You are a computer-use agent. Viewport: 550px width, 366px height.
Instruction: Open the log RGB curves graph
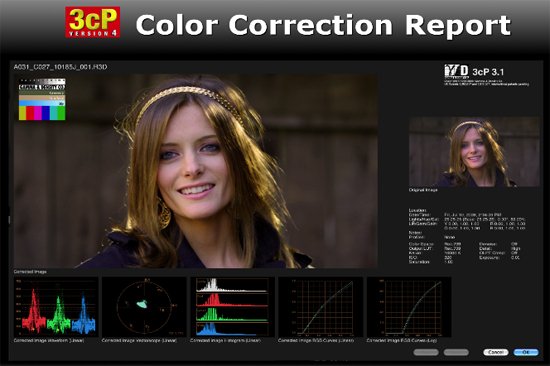[x=409, y=307]
